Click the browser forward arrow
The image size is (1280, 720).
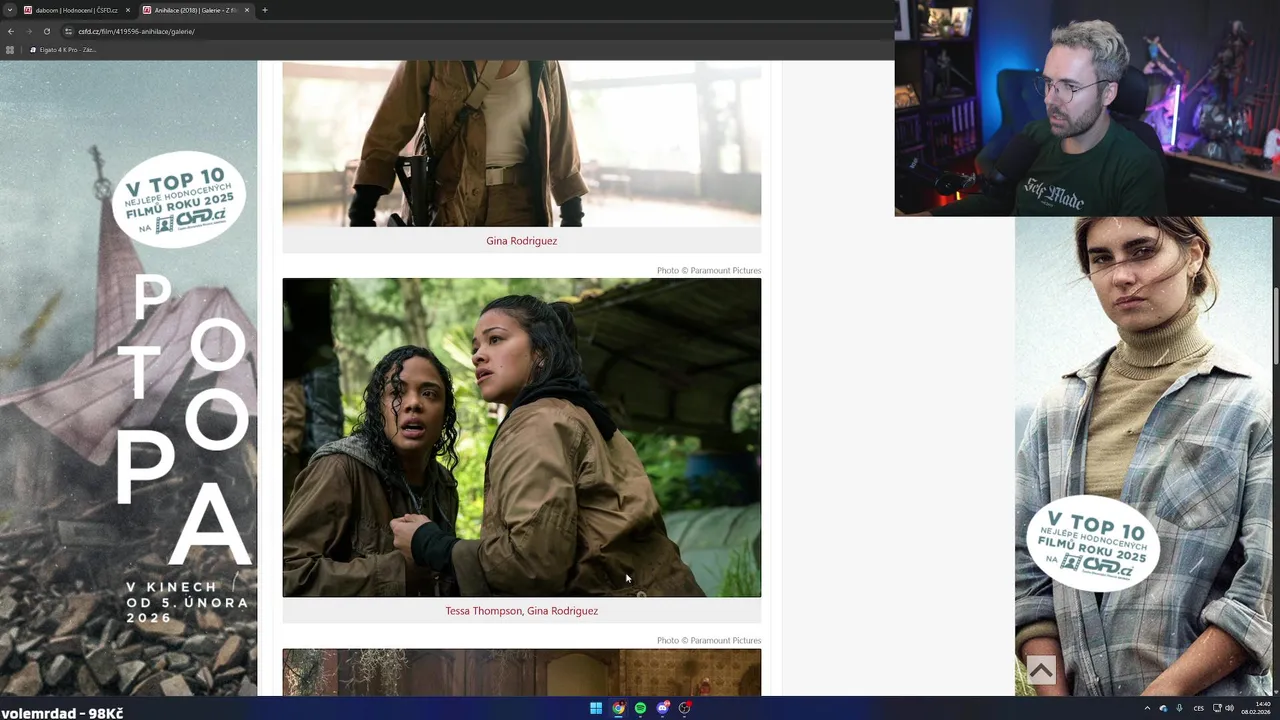tap(28, 31)
